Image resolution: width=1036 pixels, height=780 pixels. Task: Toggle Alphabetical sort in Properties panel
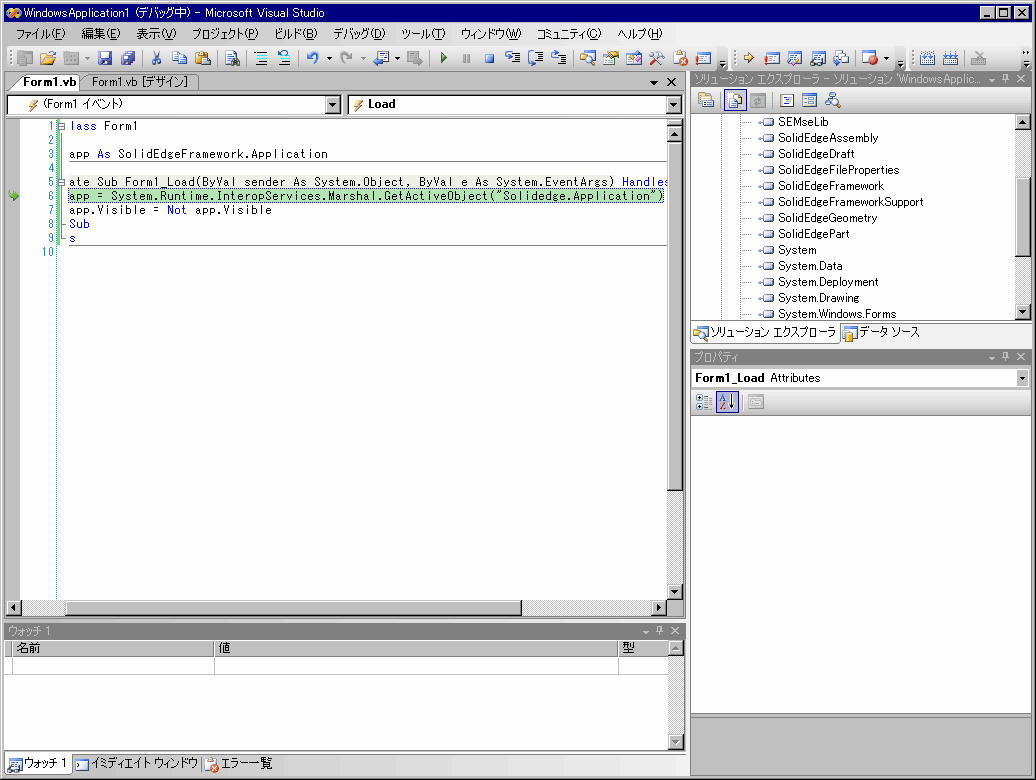tap(726, 402)
